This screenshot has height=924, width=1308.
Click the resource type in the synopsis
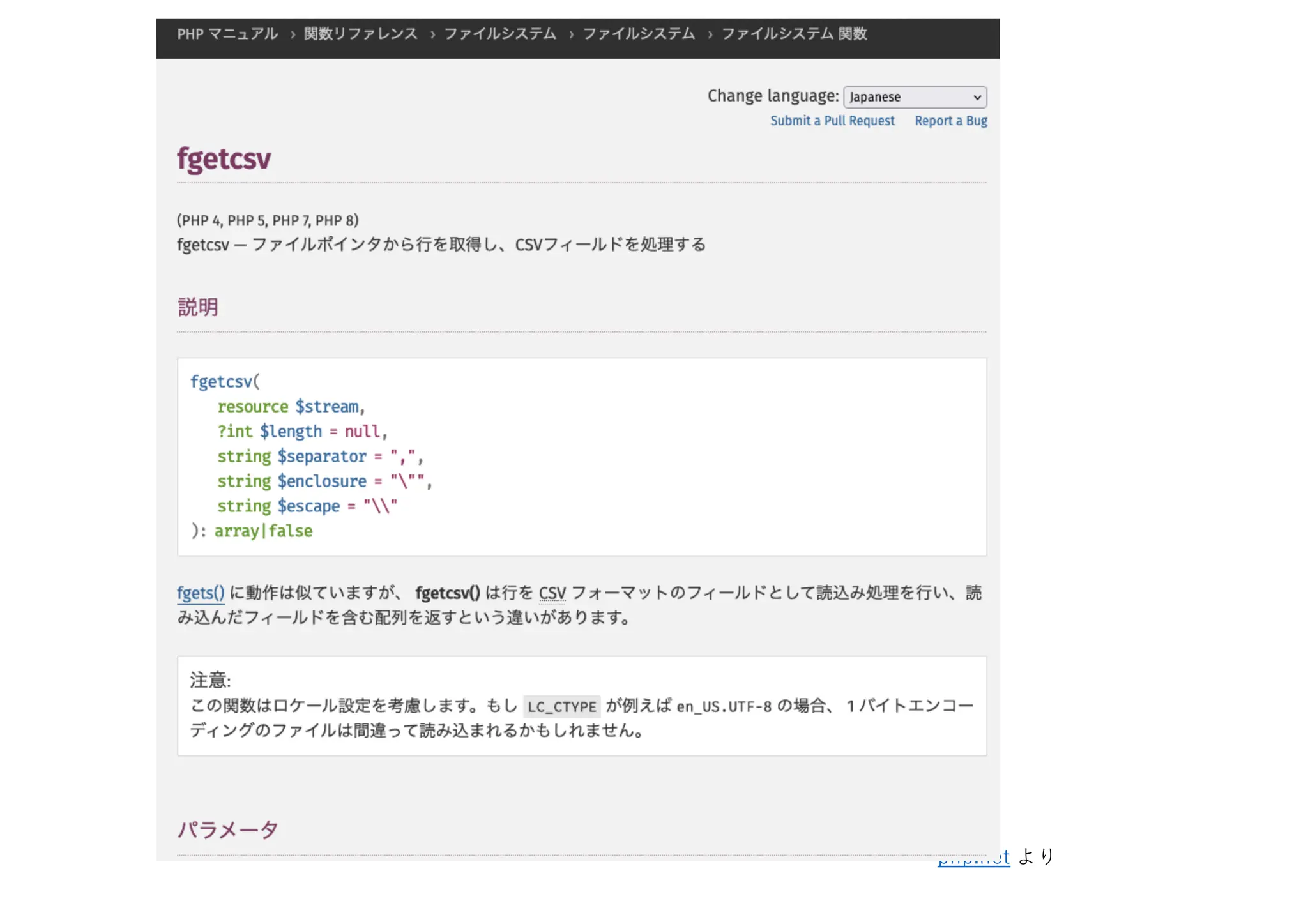(253, 406)
